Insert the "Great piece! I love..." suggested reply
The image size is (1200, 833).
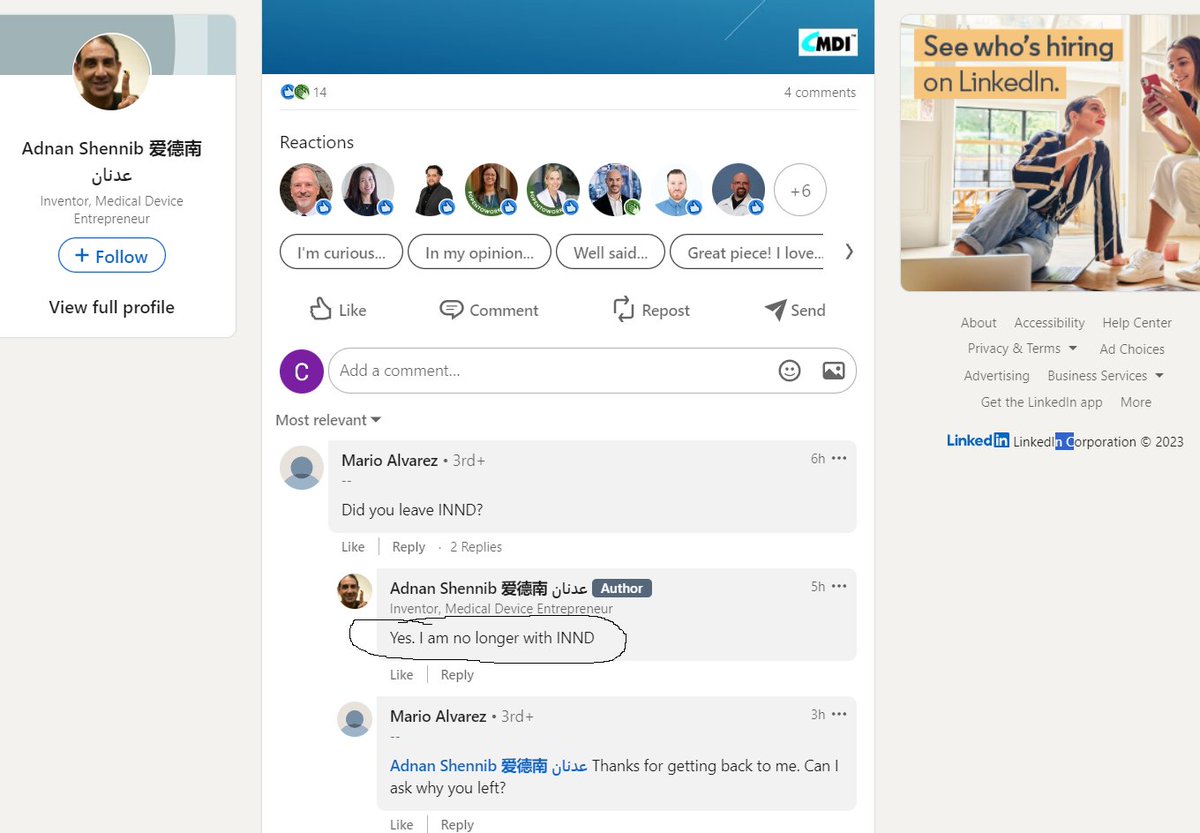click(x=748, y=253)
